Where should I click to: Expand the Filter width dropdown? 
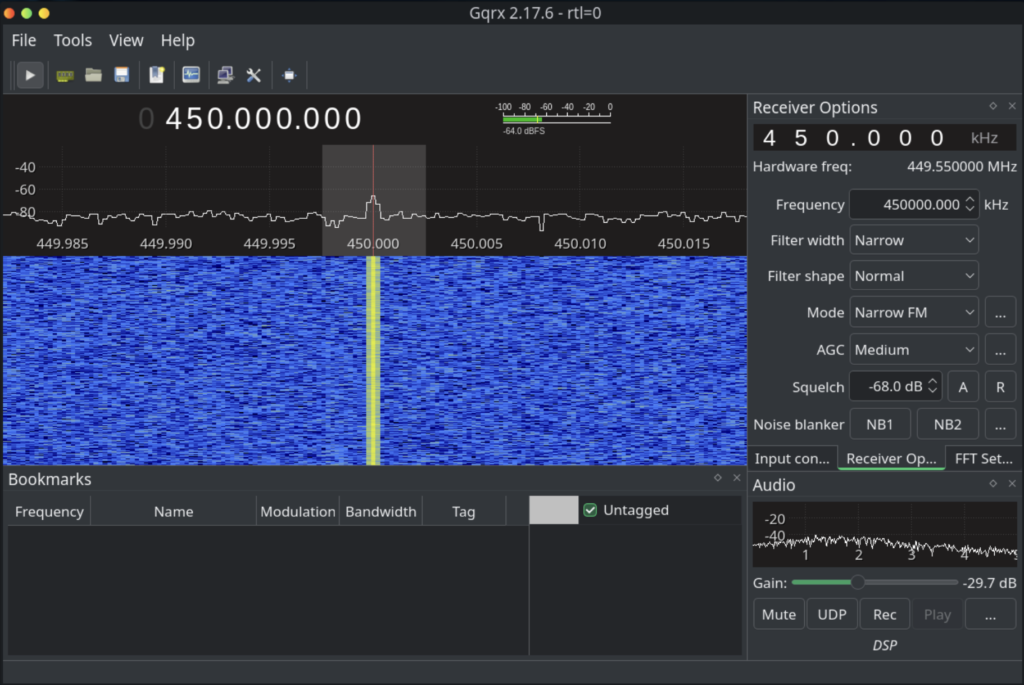[914, 240]
